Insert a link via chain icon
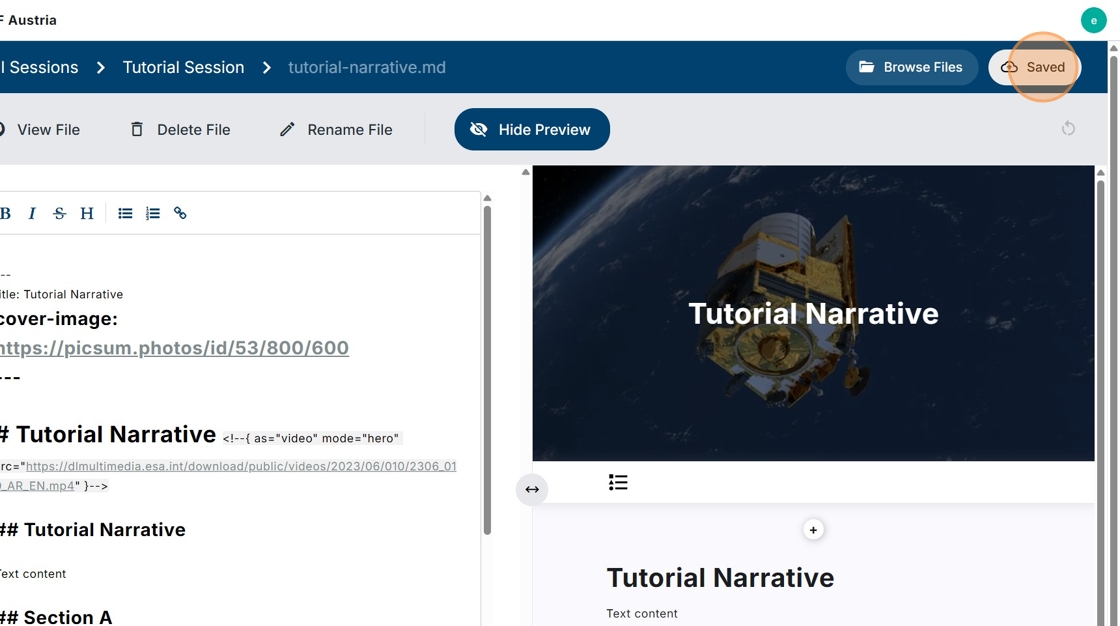This screenshot has height=626, width=1120. click(x=180, y=213)
